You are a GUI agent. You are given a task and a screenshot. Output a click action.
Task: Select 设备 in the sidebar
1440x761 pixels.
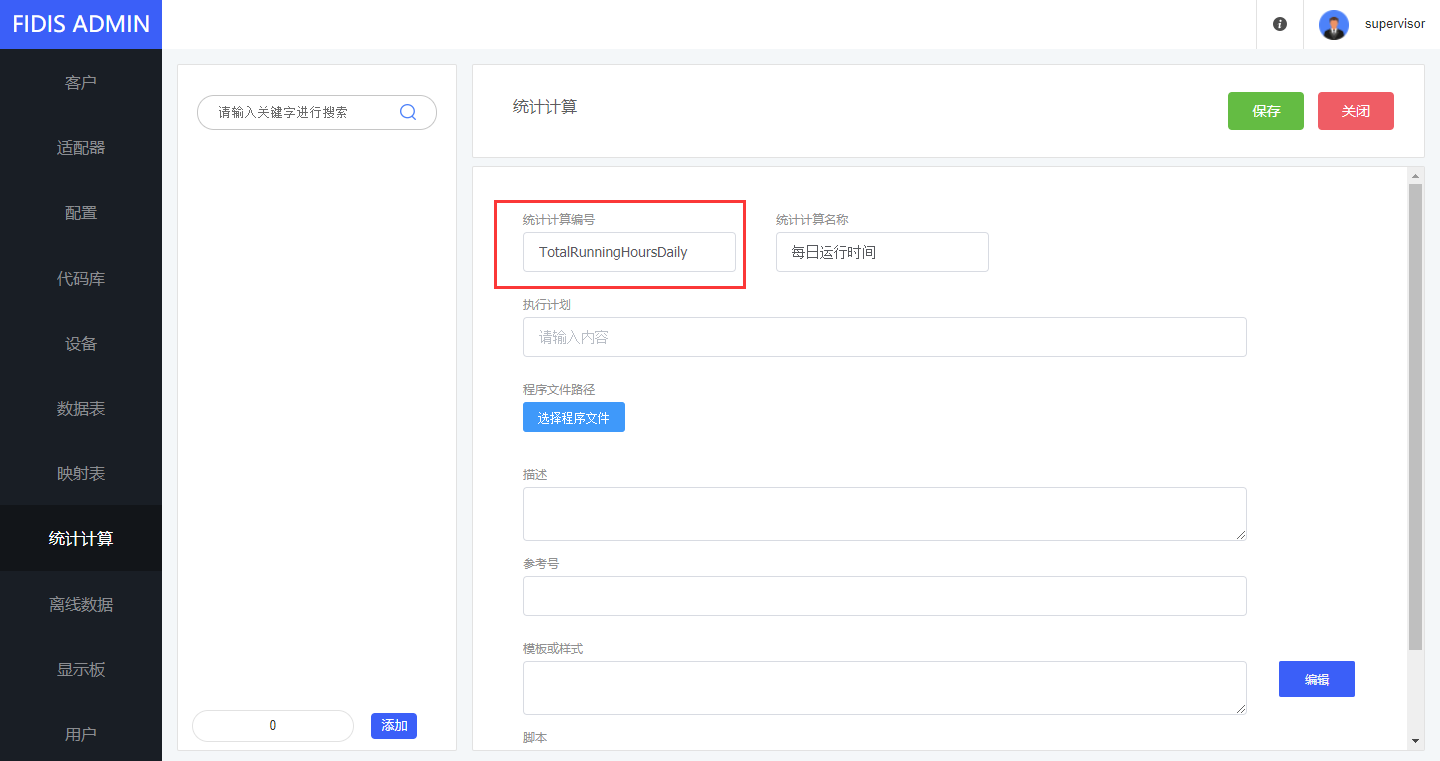click(81, 344)
